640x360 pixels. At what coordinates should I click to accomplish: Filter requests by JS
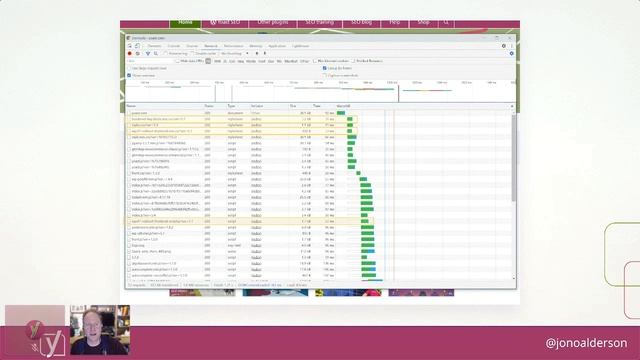coord(225,61)
